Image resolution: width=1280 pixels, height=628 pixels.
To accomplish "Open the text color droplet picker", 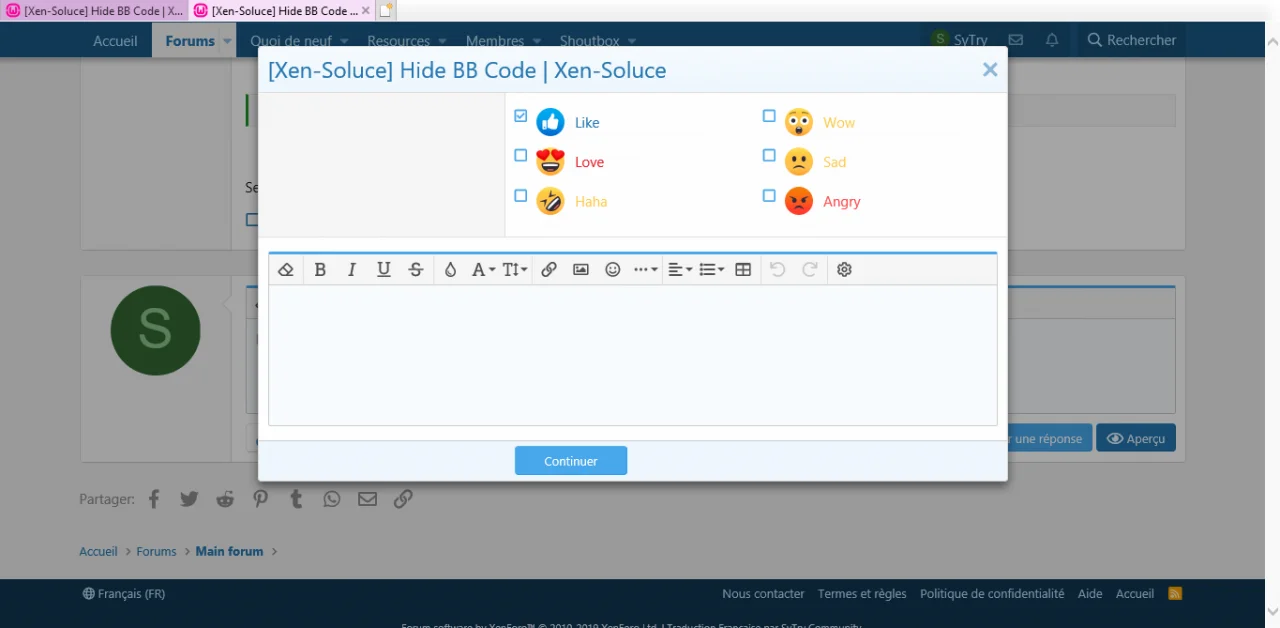I will pos(451,269).
